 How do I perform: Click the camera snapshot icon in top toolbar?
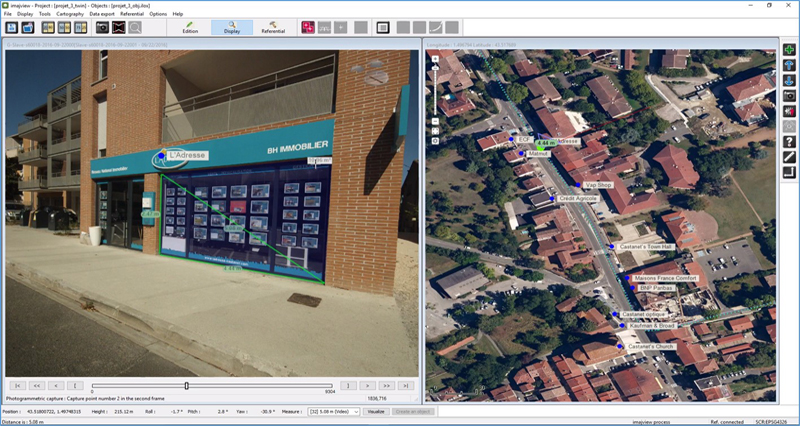point(103,28)
